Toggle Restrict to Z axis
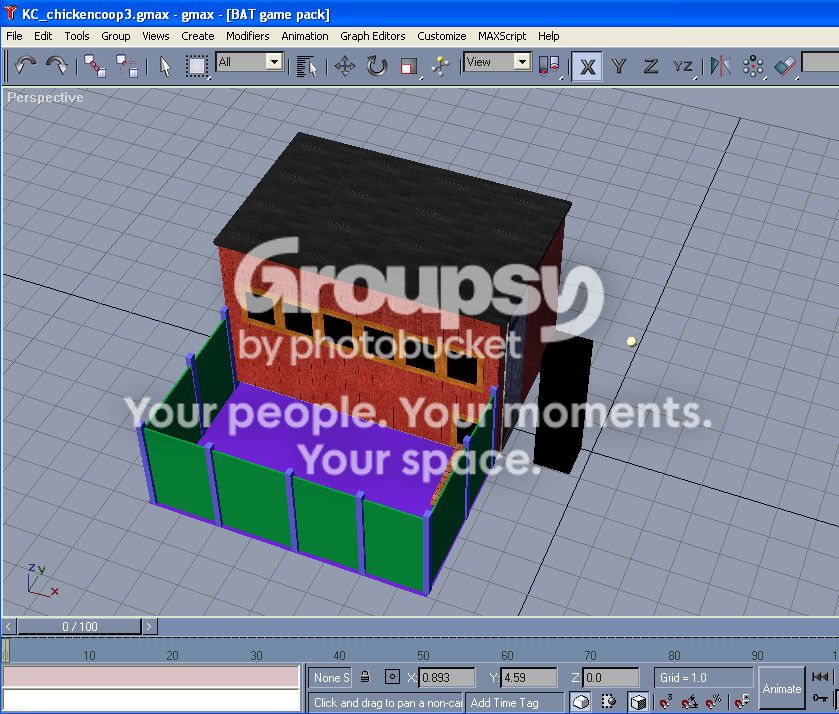Screen dimensions: 839x714 (x=651, y=66)
